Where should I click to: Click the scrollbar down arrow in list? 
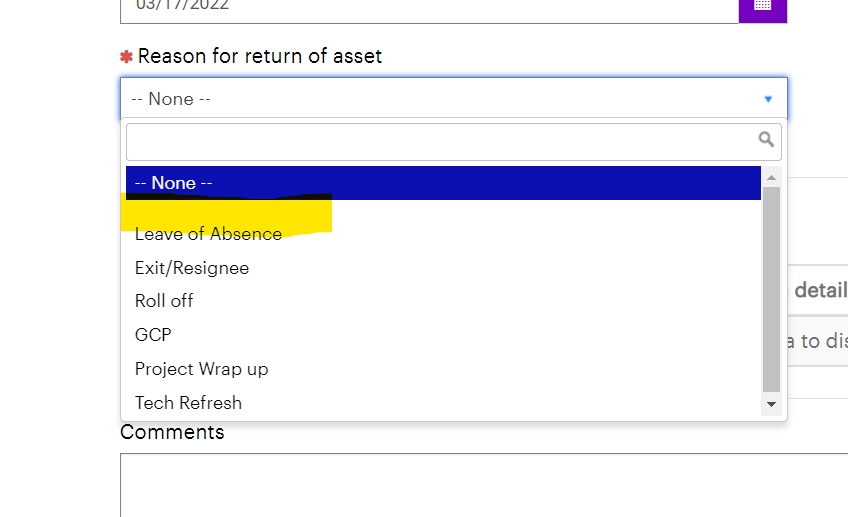pyautogui.click(x=771, y=404)
